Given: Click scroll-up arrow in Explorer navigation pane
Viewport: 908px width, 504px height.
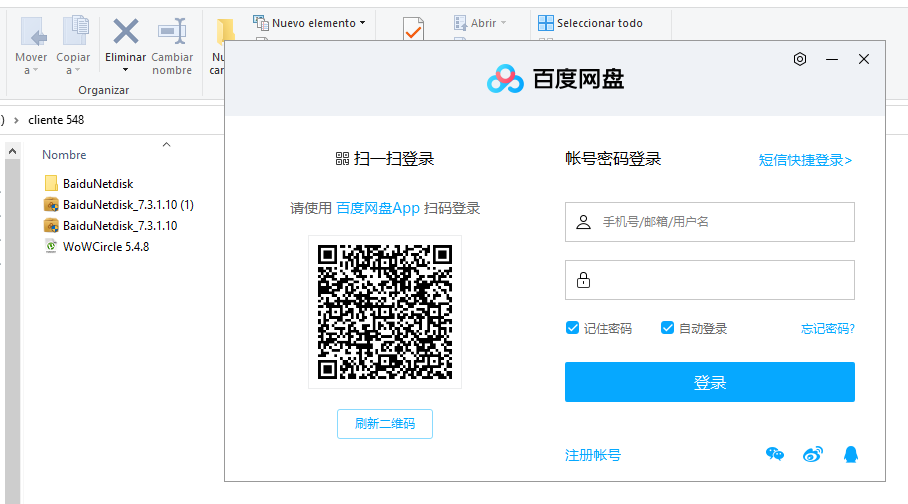Looking at the screenshot, I should pyautogui.click(x=12, y=152).
